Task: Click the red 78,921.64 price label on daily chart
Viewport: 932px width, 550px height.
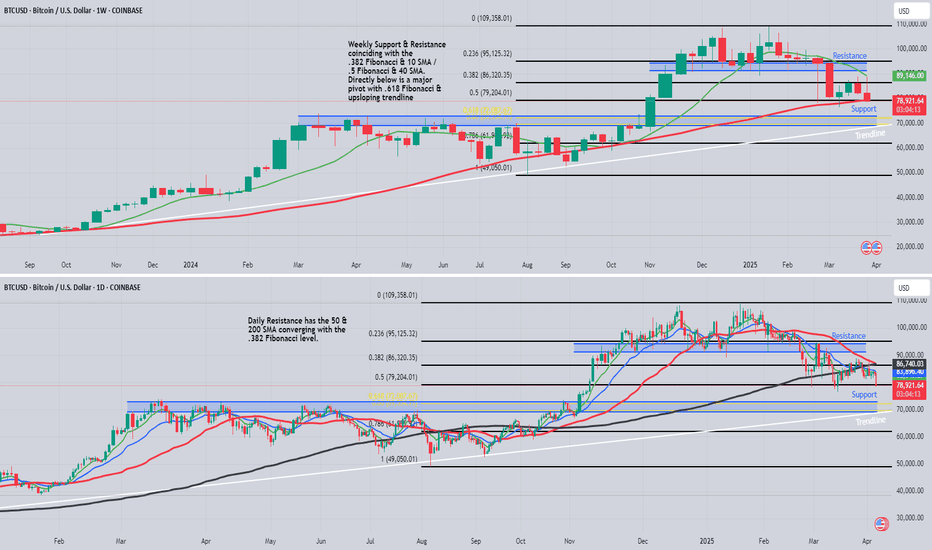Action: (909, 389)
